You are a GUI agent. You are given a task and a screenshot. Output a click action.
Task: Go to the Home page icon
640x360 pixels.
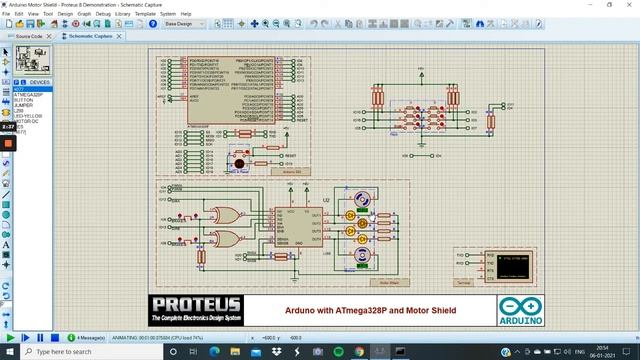click(54, 24)
